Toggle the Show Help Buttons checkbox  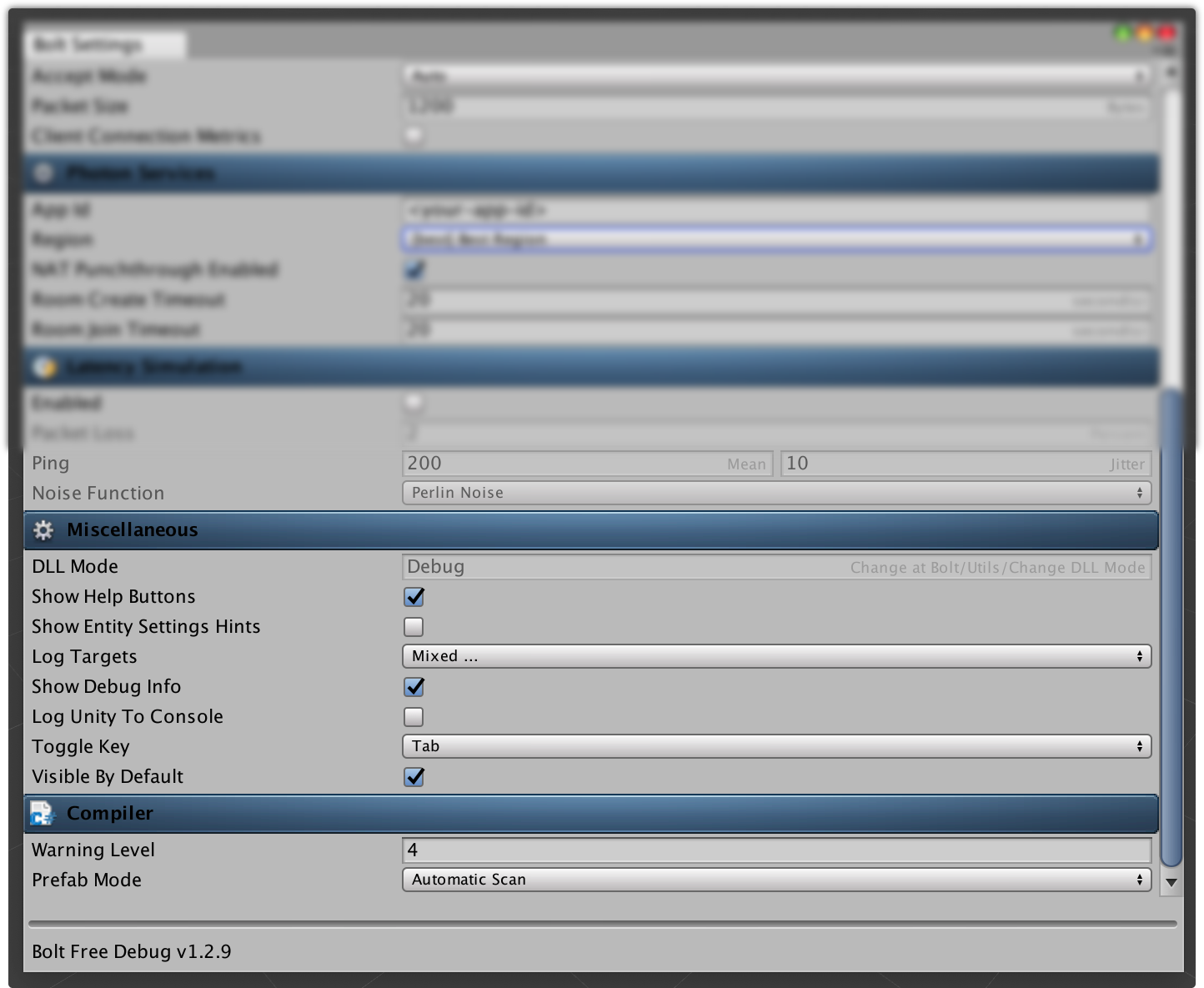(414, 597)
